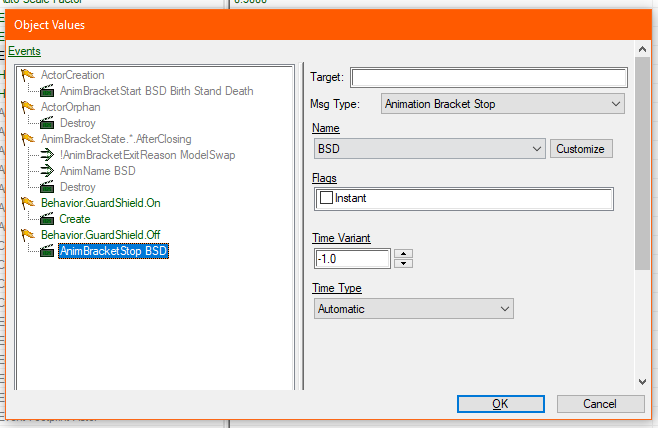Click the vertical scrollbar thumb
658x428 pixels.
(x=642, y=164)
